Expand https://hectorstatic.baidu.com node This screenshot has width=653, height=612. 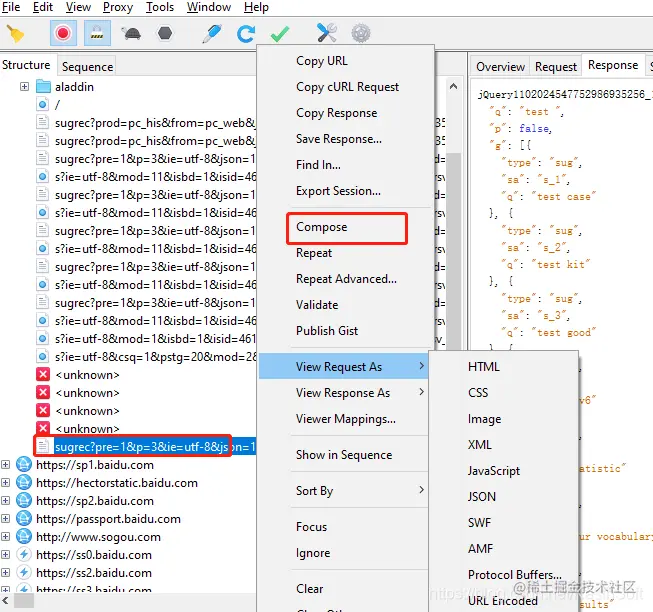coord(5,483)
